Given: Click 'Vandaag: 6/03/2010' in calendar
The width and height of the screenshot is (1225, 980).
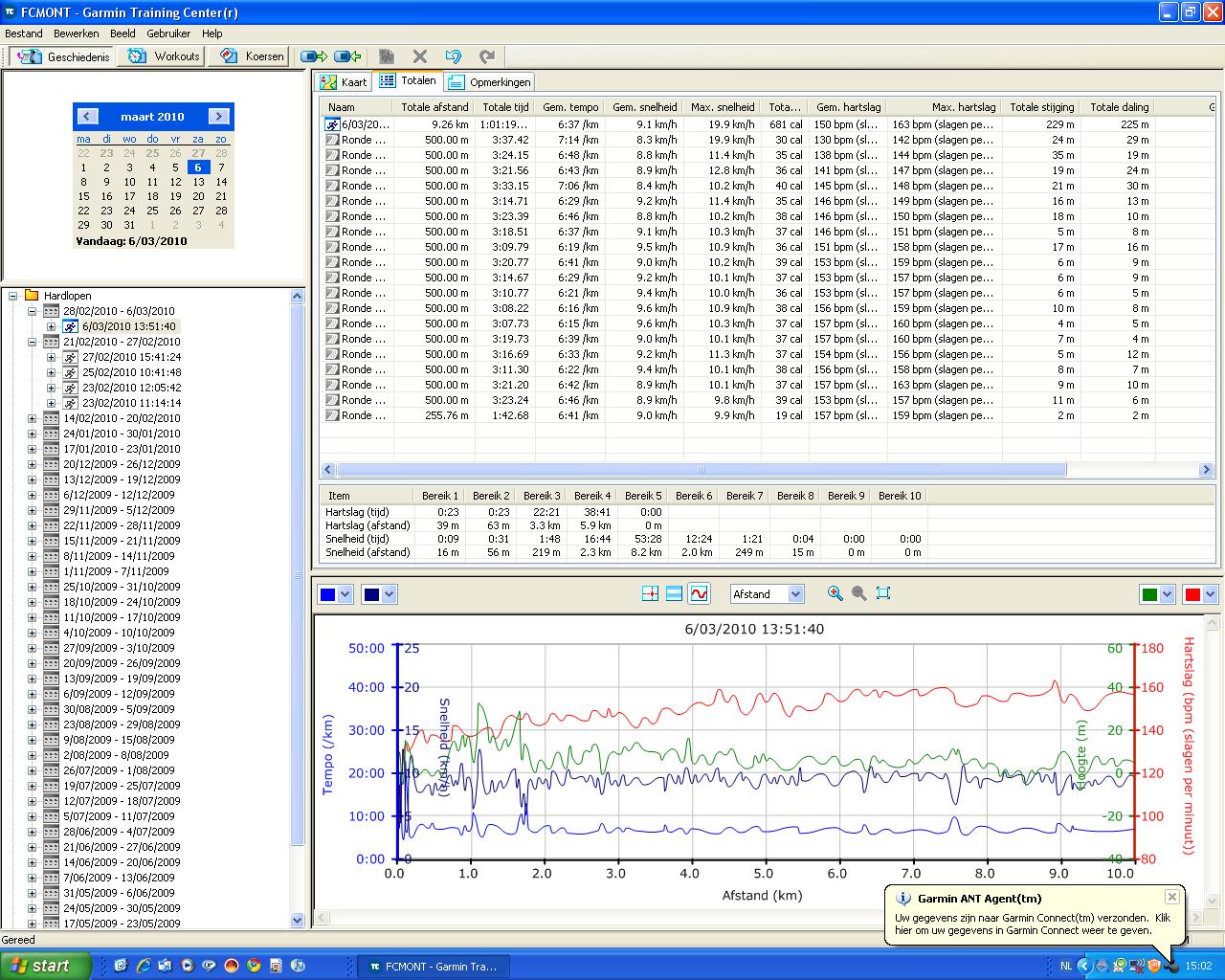Looking at the screenshot, I should click(x=131, y=241).
